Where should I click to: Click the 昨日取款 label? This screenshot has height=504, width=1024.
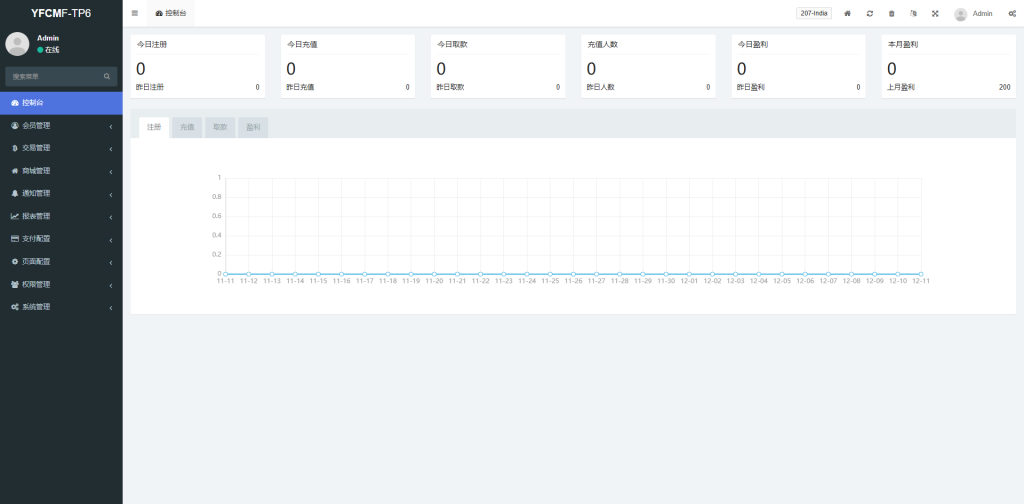coord(451,87)
